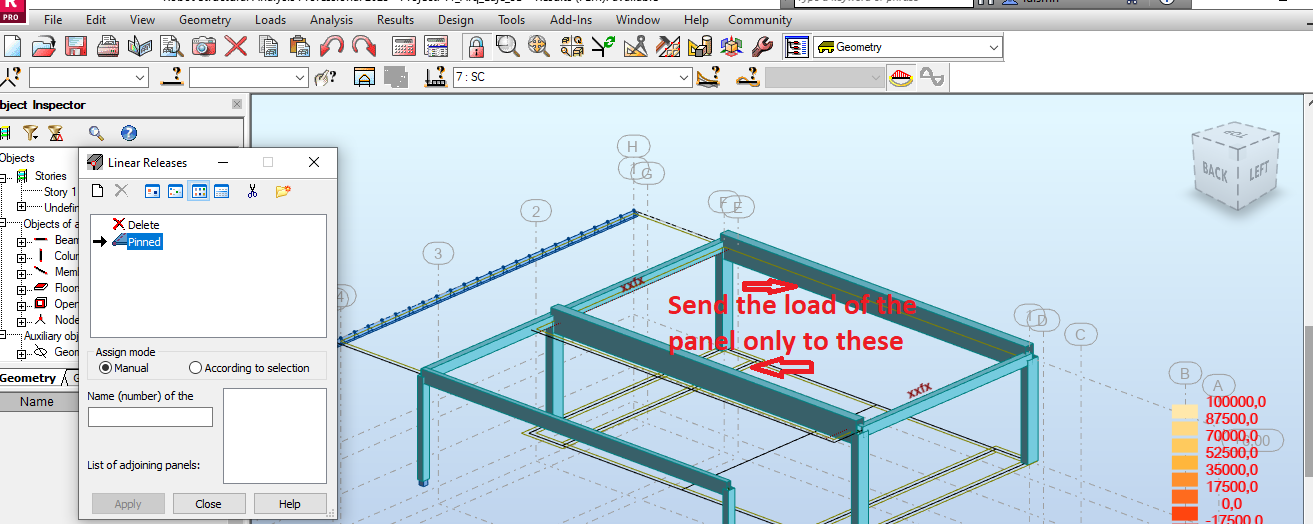Open preferences with the wrench icon
This screenshot has width=1313, height=524.
pyautogui.click(x=762, y=46)
